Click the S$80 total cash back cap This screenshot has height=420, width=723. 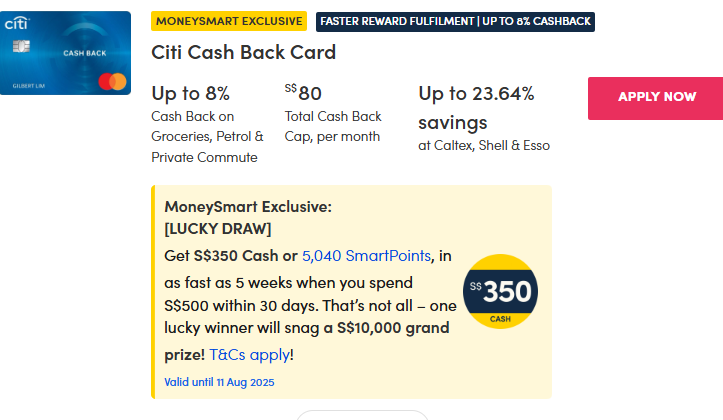pos(304,94)
